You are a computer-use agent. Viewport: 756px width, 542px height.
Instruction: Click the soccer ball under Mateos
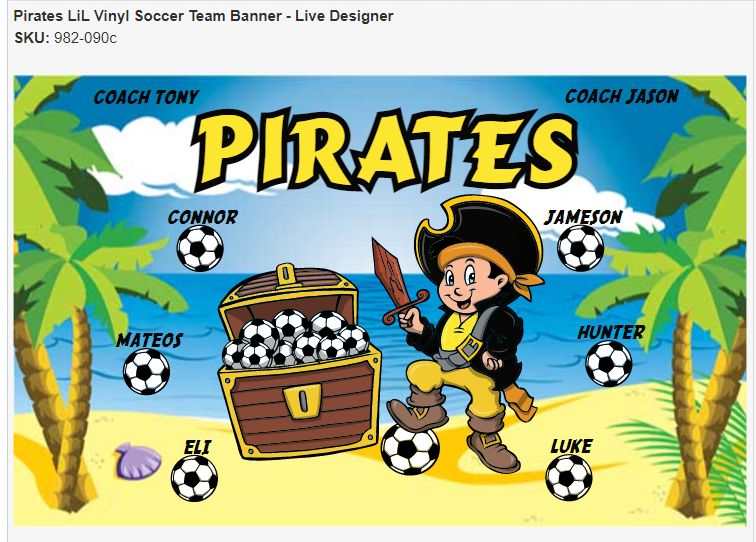[147, 371]
